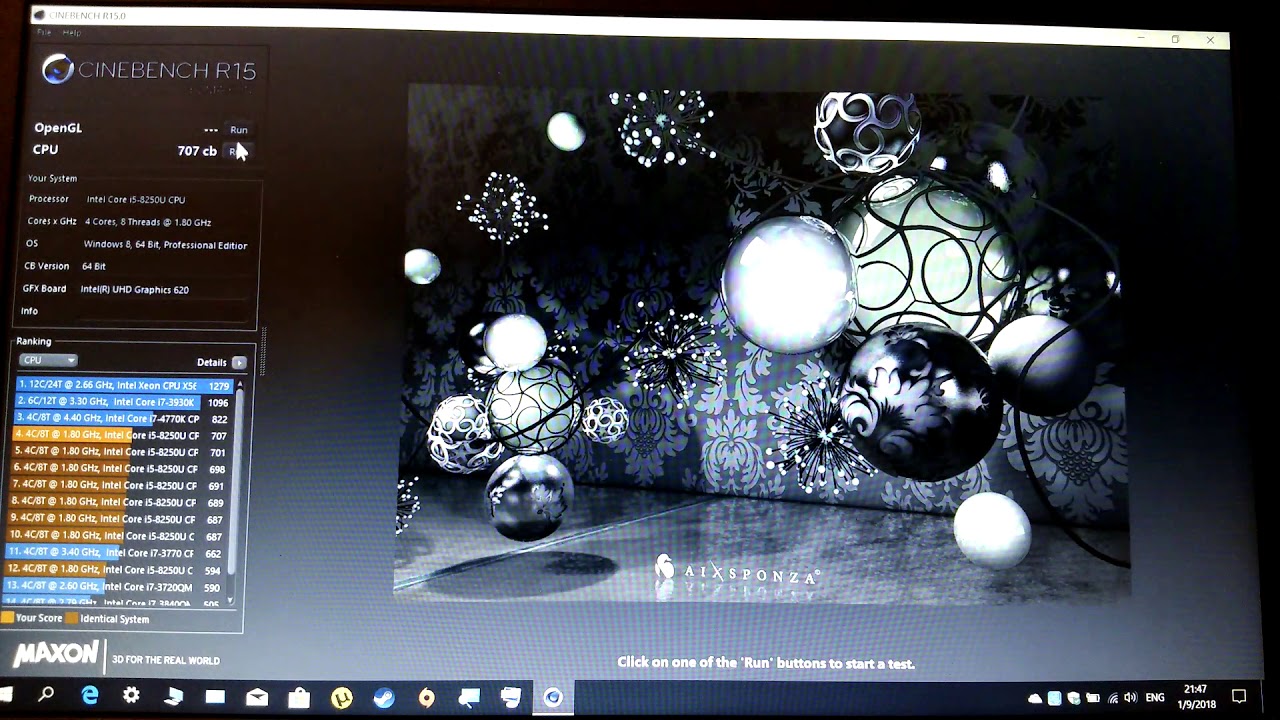Open the laptop-shaped taskbar icon next to Settings
1280x720 pixels.
coord(174,696)
